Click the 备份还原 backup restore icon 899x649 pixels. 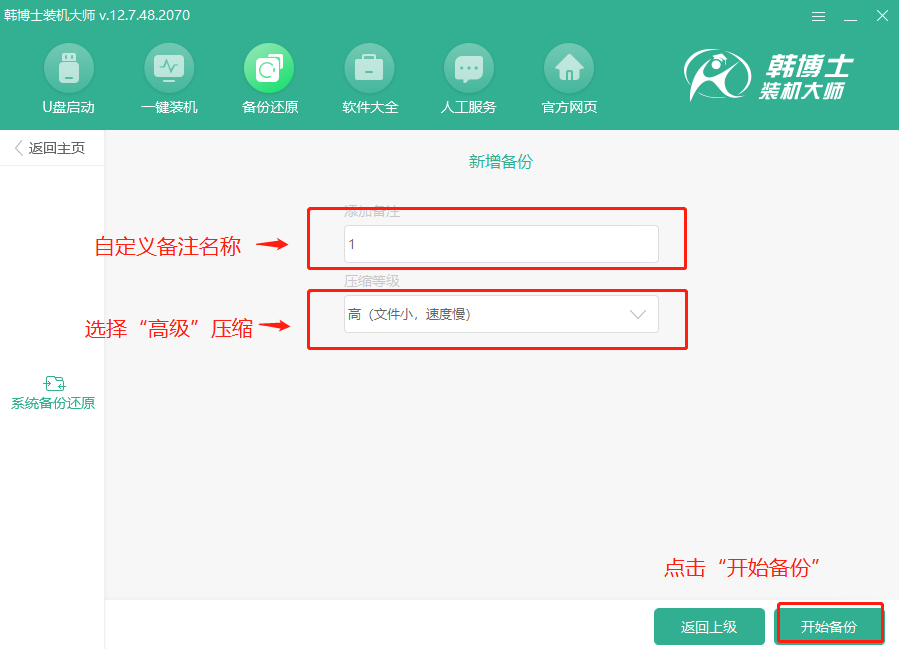(269, 68)
